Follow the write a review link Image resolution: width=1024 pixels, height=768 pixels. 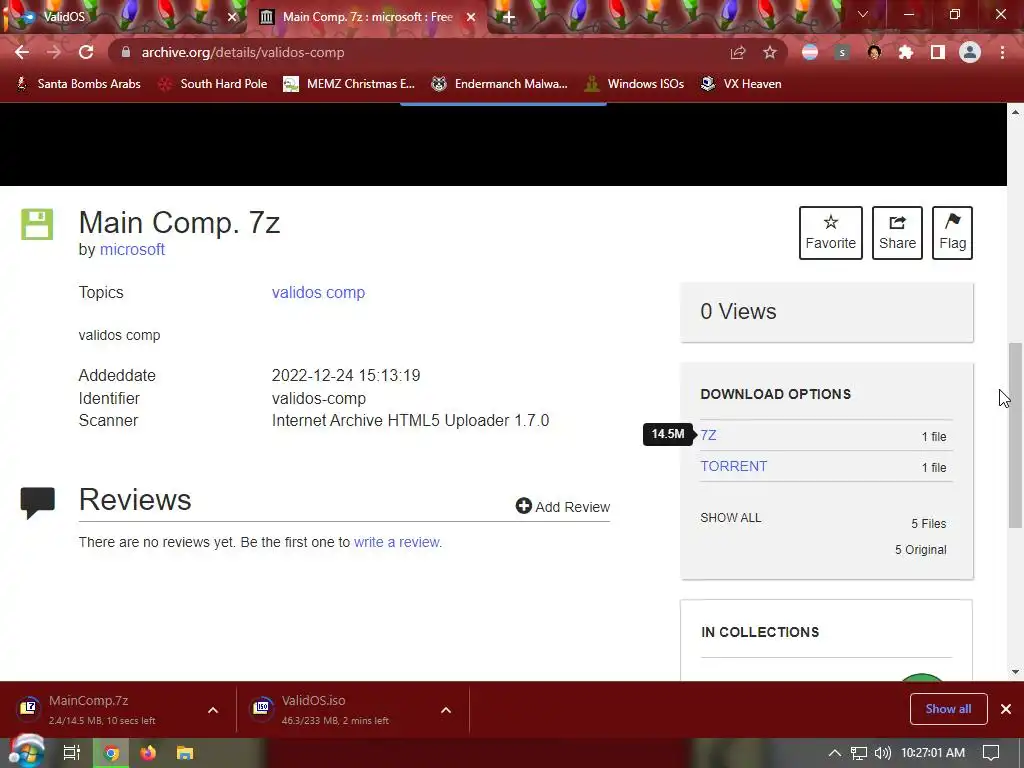point(398,542)
